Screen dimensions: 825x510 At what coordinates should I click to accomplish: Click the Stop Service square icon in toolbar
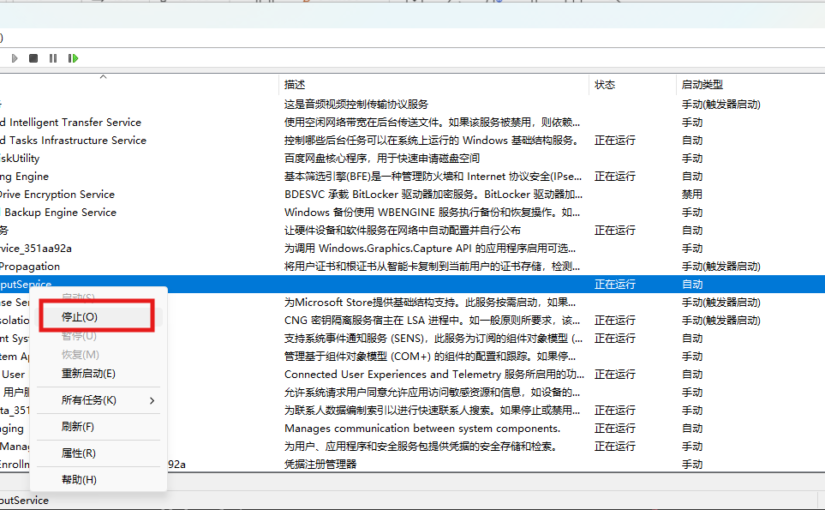pos(33,58)
